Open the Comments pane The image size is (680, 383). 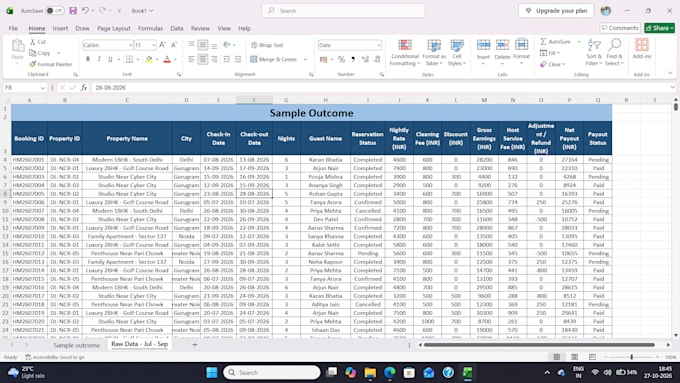tap(620, 28)
